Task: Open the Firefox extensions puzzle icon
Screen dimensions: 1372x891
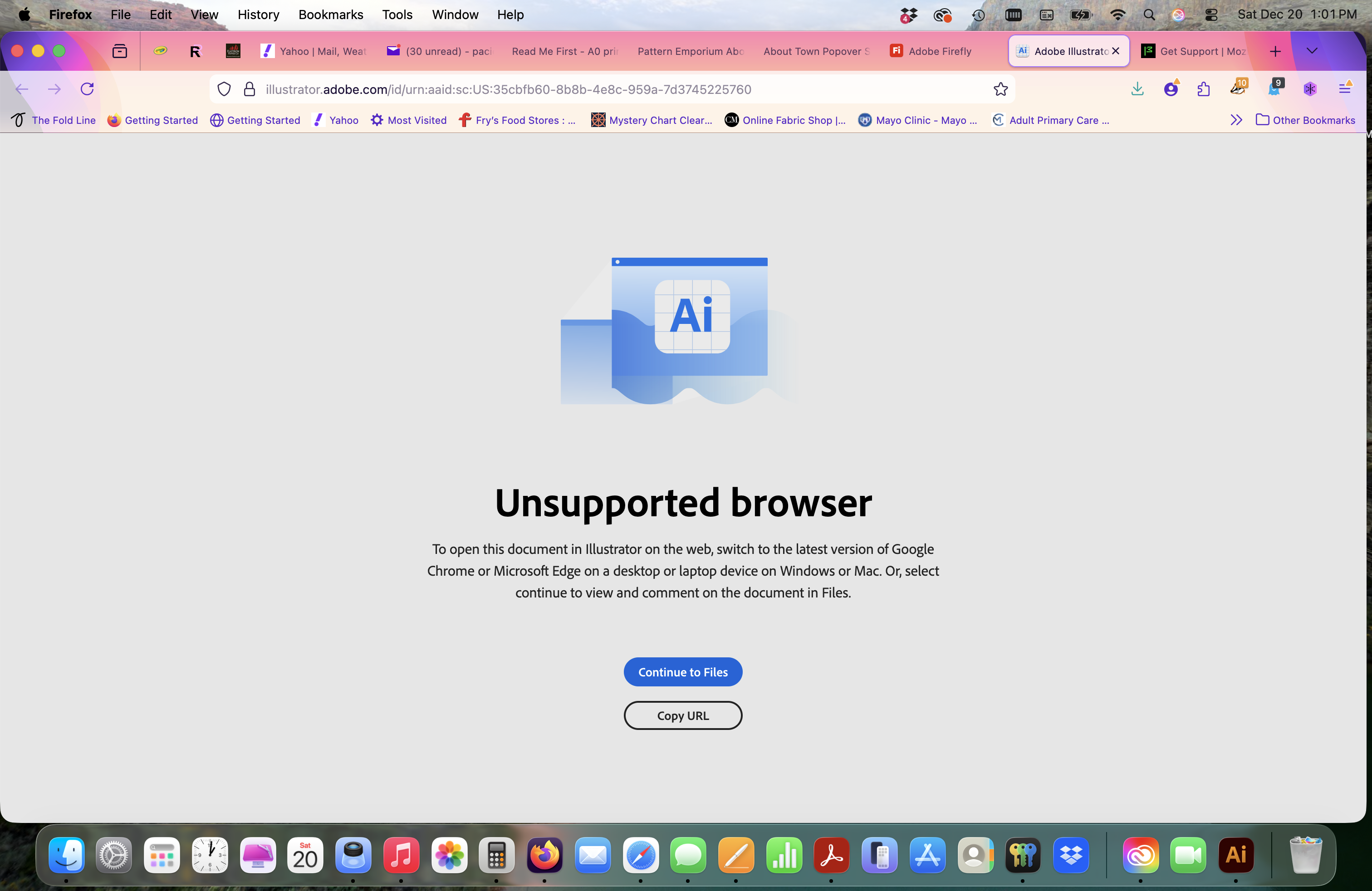Action: [x=1204, y=89]
